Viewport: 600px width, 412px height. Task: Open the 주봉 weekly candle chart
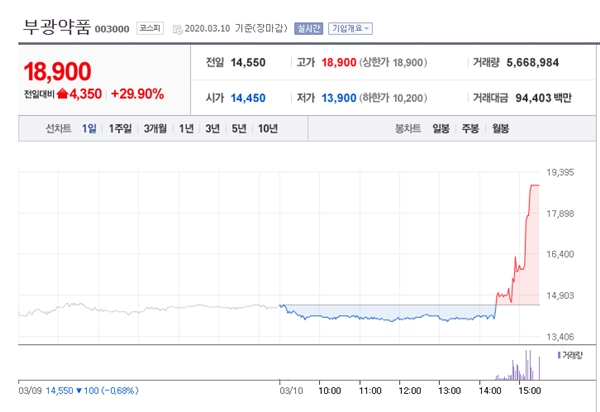(x=470, y=129)
